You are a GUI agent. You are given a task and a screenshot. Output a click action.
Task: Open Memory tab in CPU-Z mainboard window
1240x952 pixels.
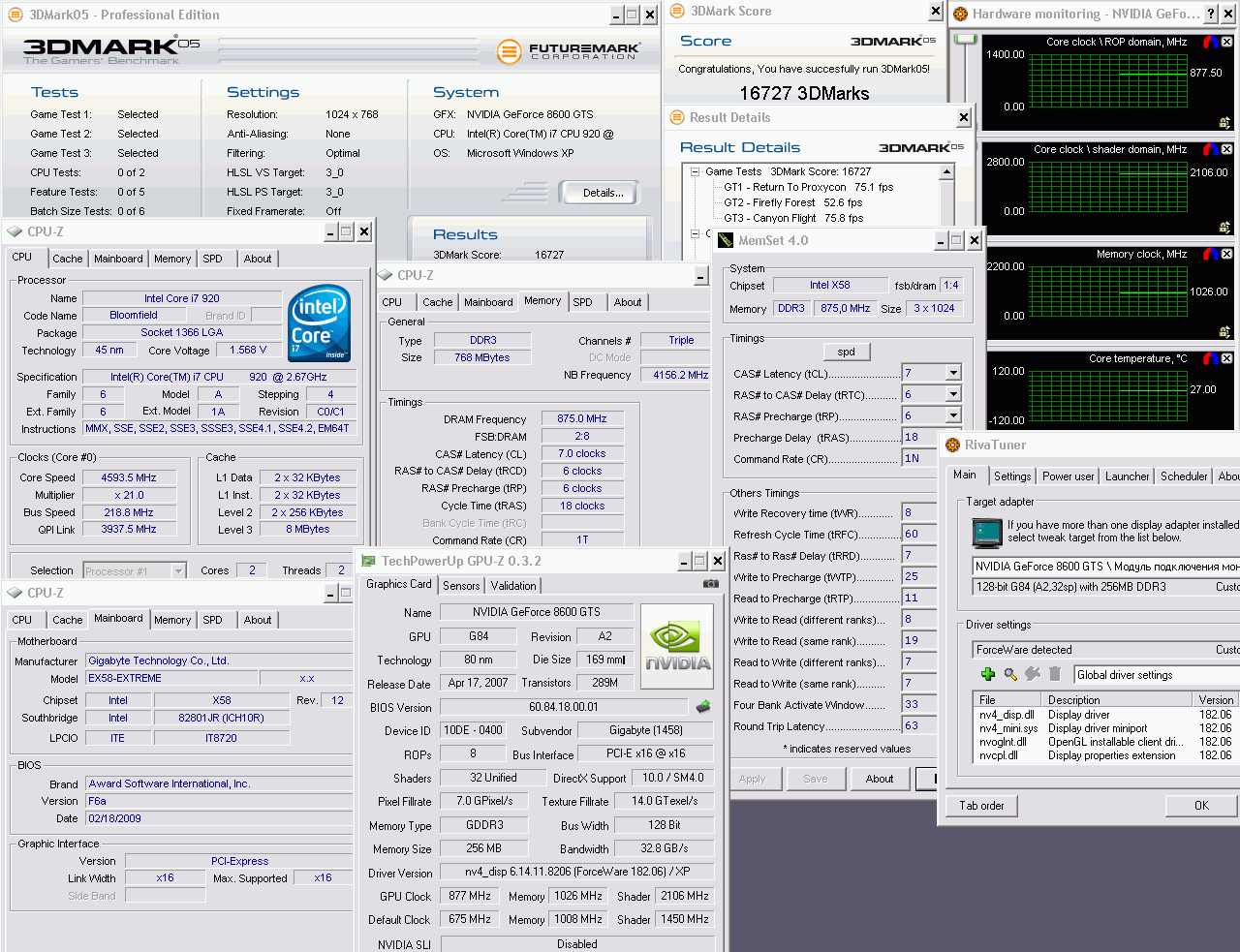tap(172, 620)
